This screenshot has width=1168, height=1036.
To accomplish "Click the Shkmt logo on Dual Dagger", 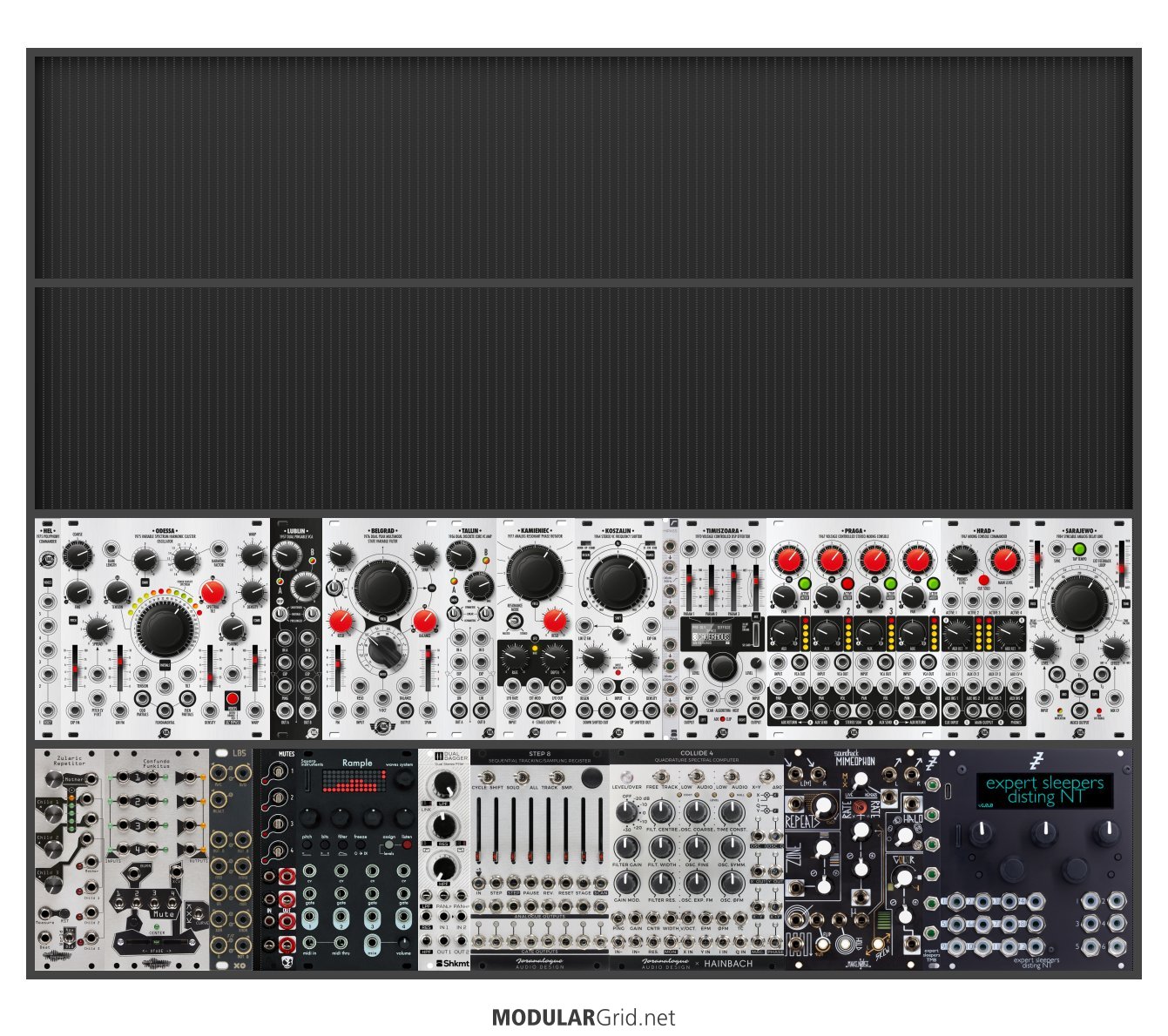I will [452, 963].
